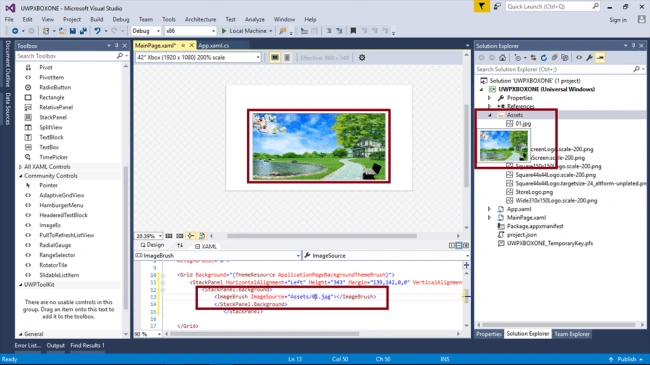Expand the Properties node
The height and width of the screenshot is (365, 650).
pos(490,98)
